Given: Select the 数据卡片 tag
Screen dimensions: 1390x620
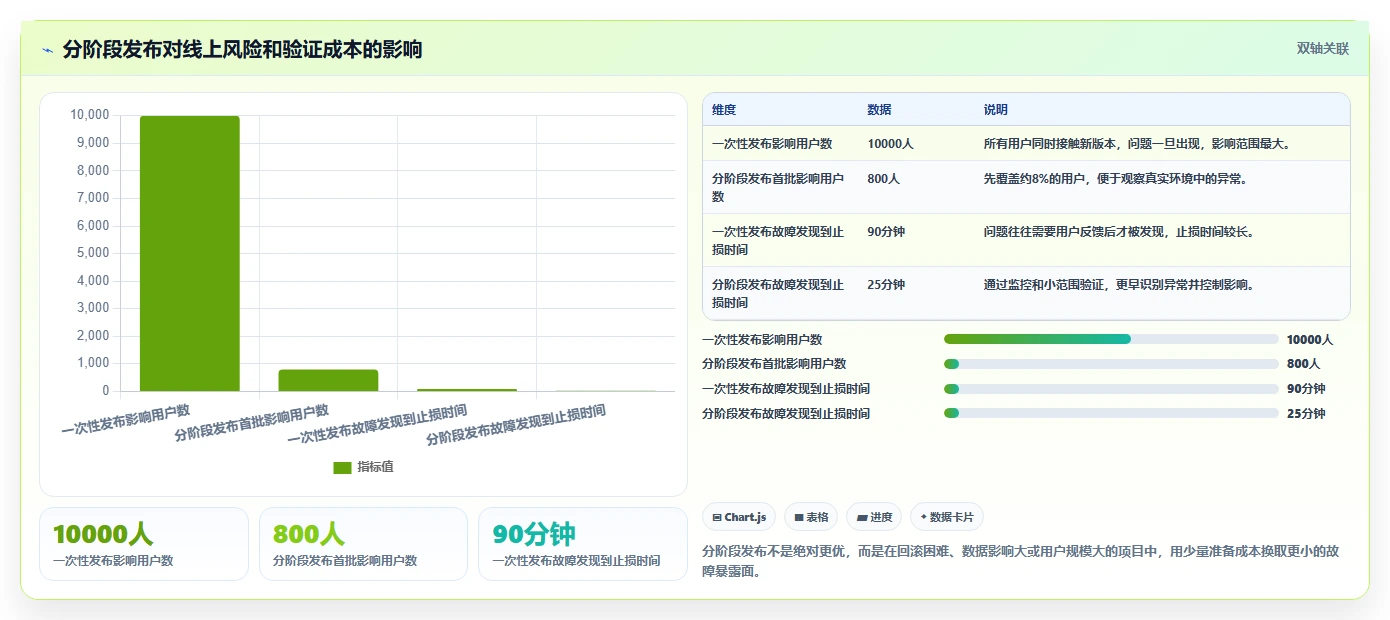Looking at the screenshot, I should 947,517.
